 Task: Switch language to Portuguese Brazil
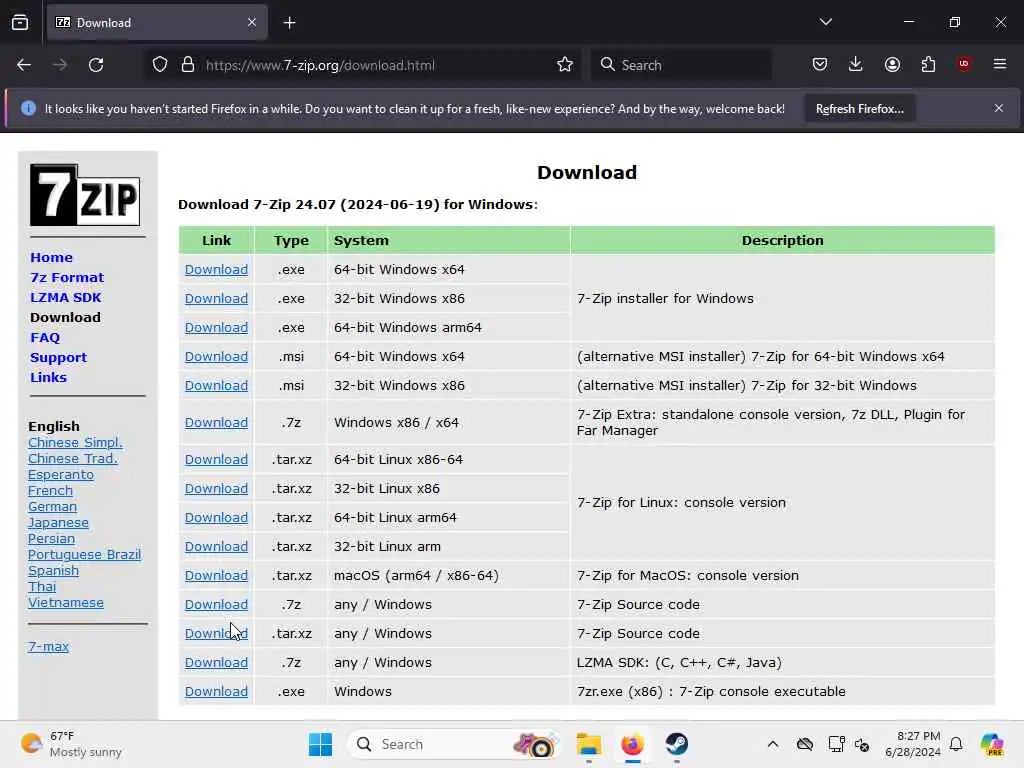click(84, 554)
